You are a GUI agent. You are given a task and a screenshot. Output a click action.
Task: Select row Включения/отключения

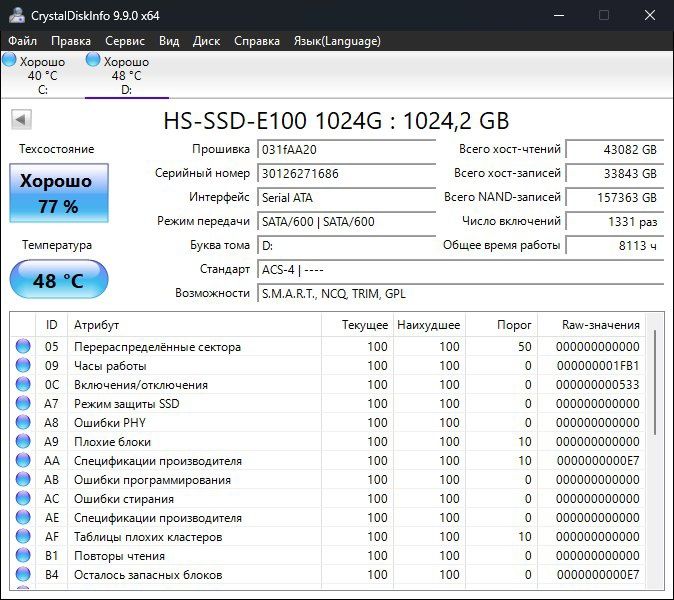click(328, 384)
